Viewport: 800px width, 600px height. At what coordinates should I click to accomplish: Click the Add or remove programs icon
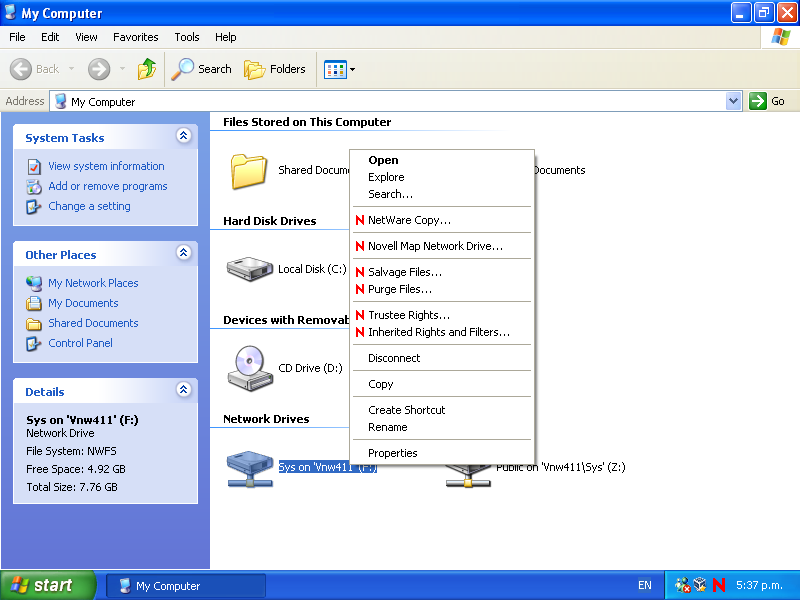coord(34,187)
